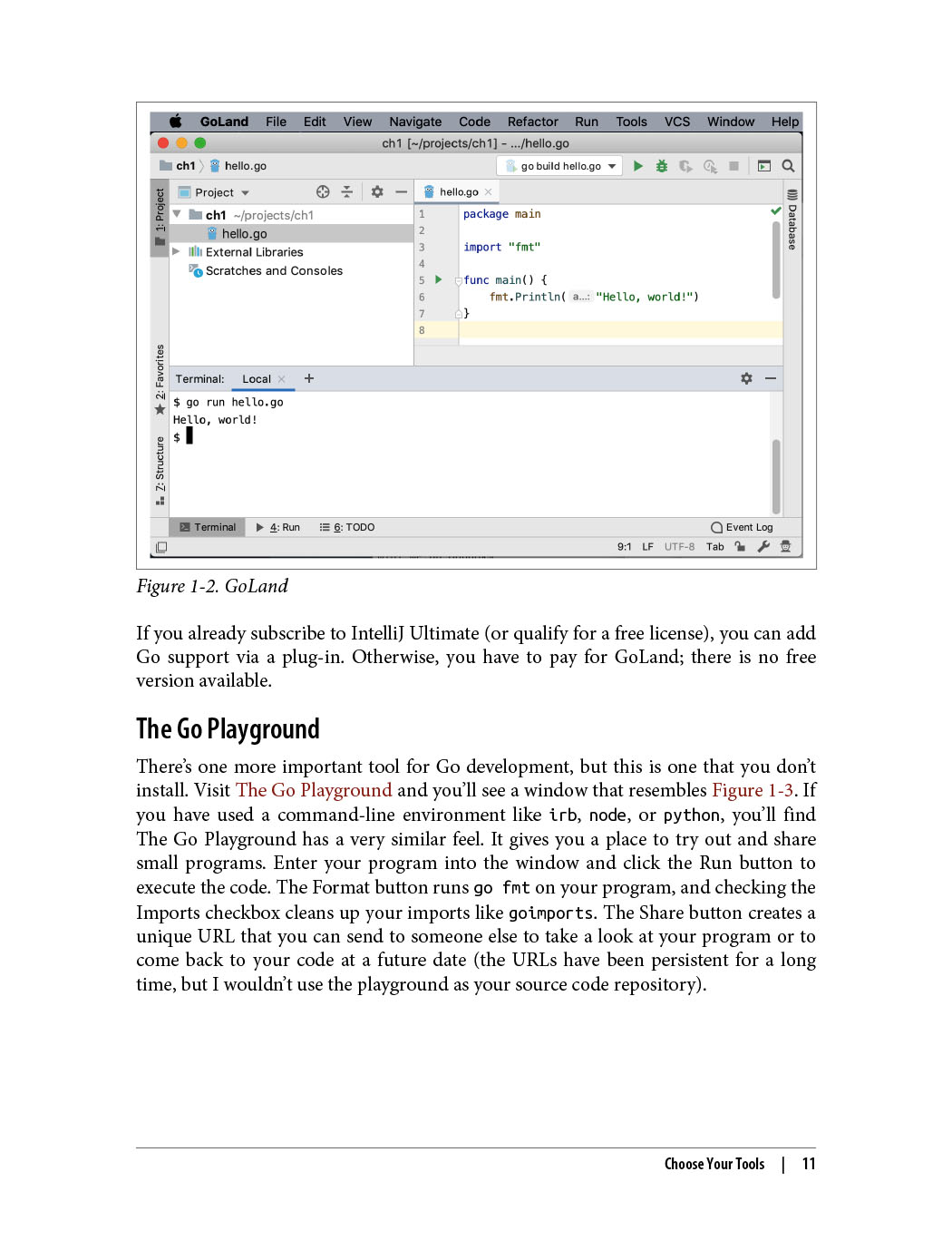Open the go build hello.go configuration dropdown
The image size is (952, 1250).
pyautogui.click(x=559, y=166)
